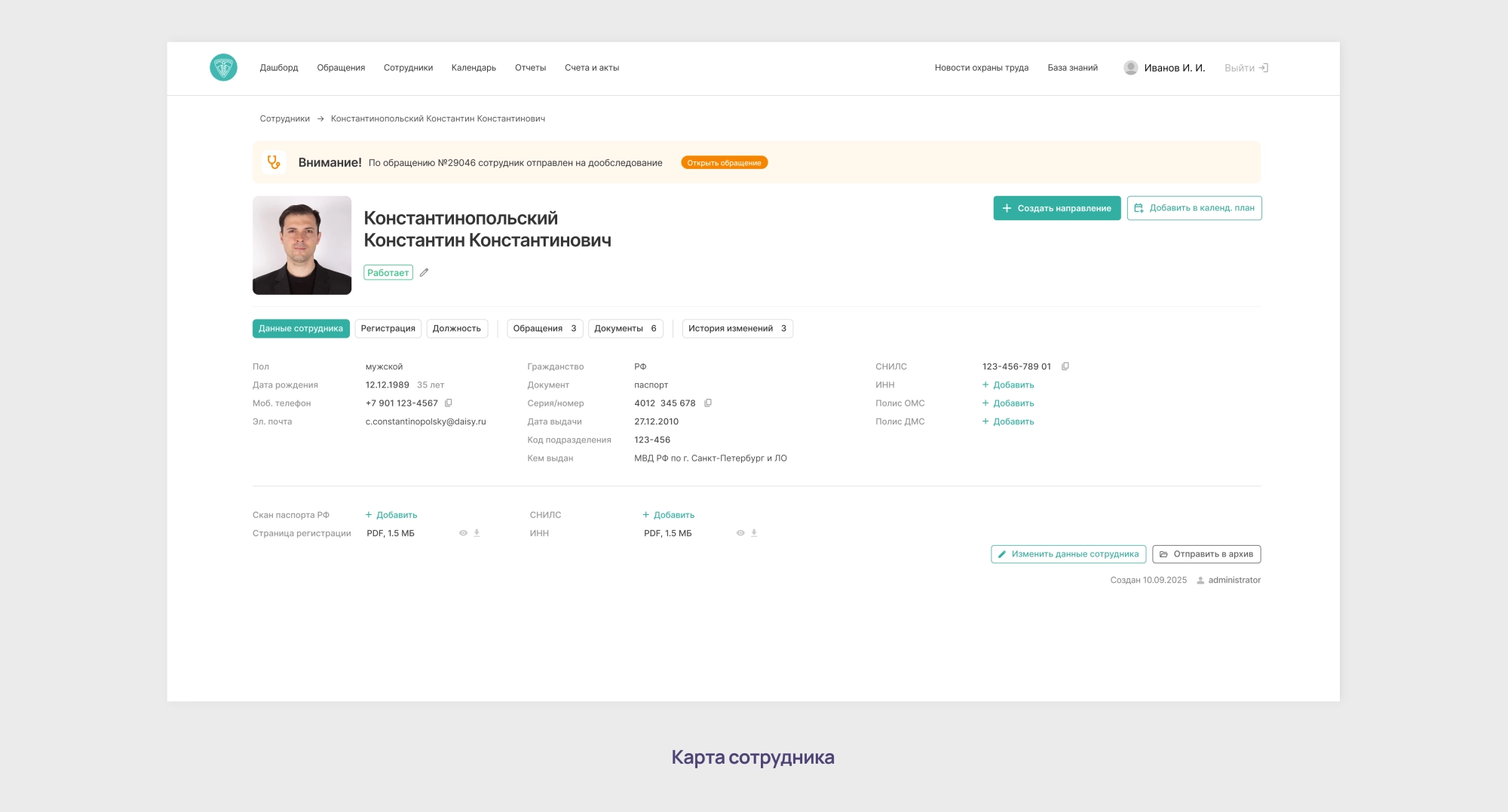Click pencil icon next to Работает status
1508x812 pixels.
tap(425, 273)
